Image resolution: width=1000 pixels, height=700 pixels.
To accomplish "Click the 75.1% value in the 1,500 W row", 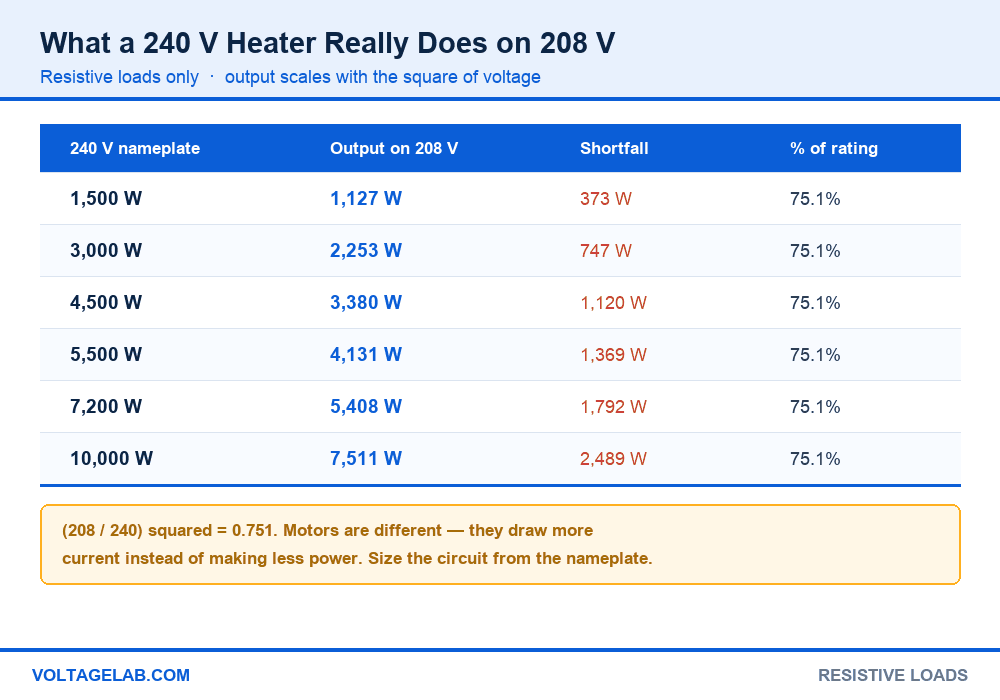I will [815, 199].
